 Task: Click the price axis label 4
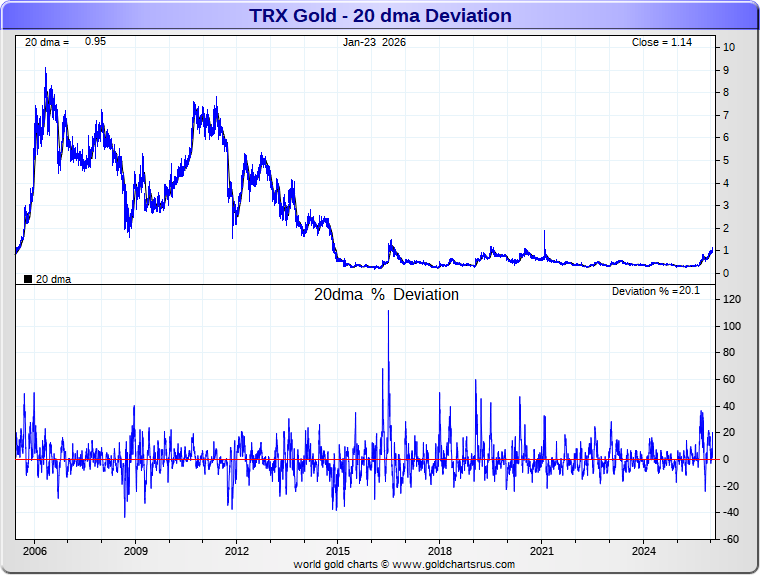coord(726,183)
